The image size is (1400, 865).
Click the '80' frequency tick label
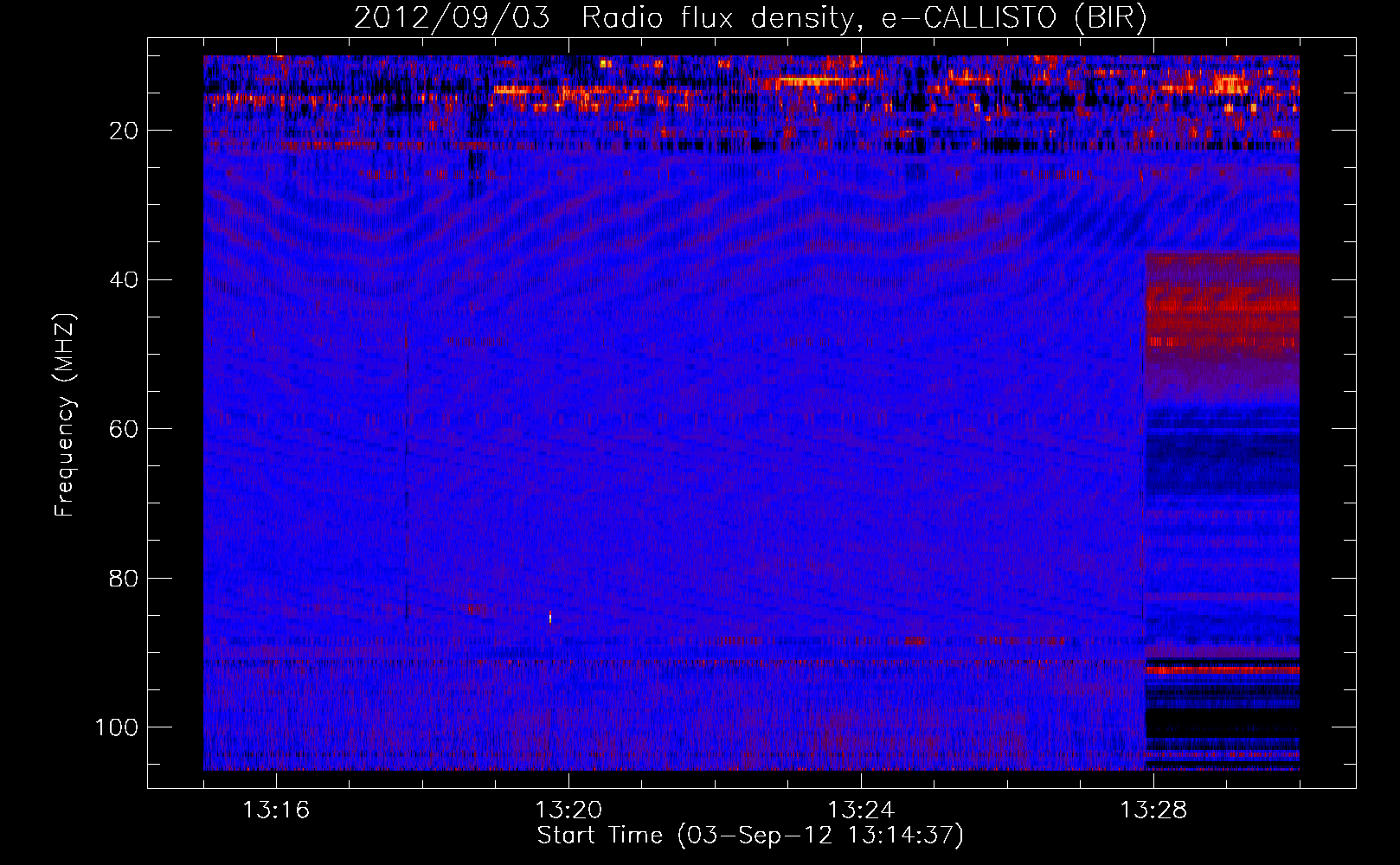[125, 578]
